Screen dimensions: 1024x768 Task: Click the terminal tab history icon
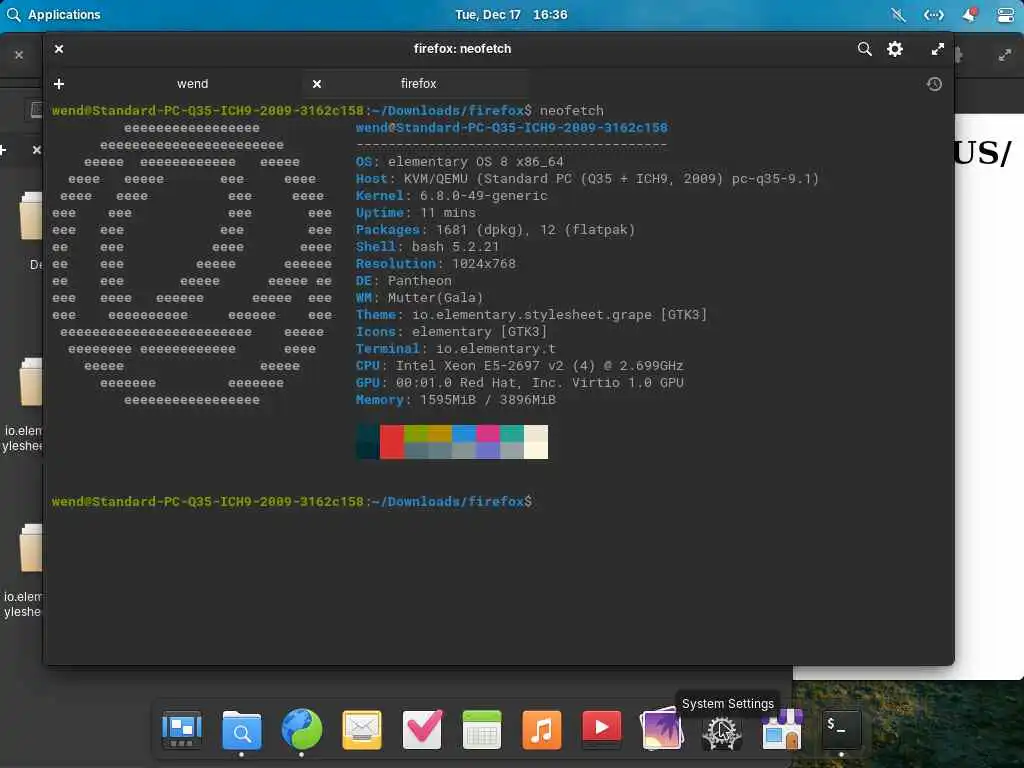coord(934,84)
